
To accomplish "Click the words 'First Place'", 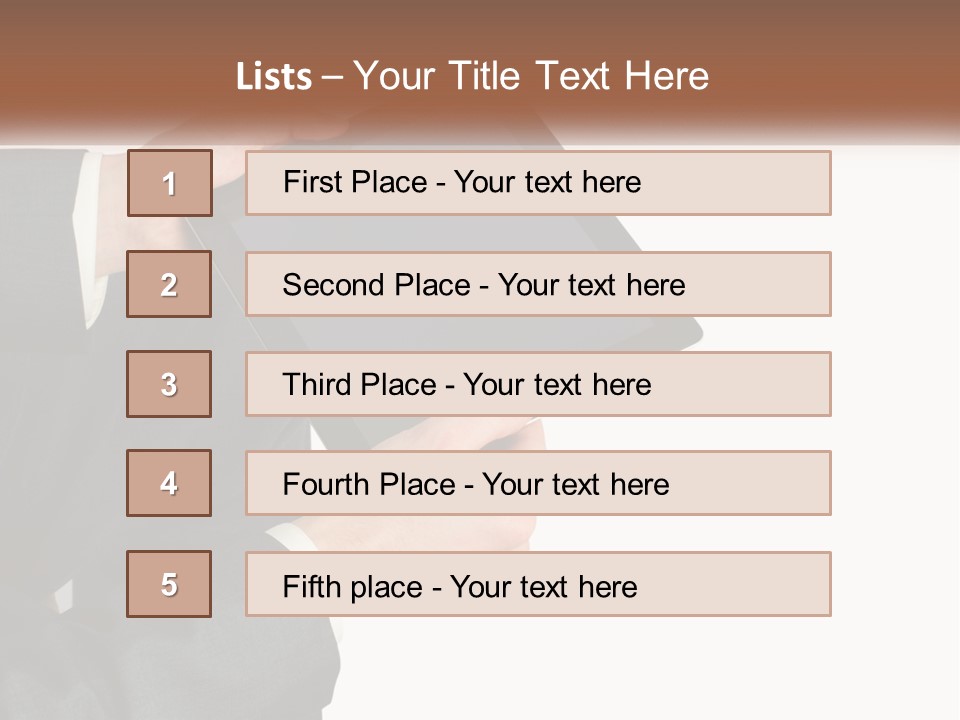I will [x=355, y=182].
